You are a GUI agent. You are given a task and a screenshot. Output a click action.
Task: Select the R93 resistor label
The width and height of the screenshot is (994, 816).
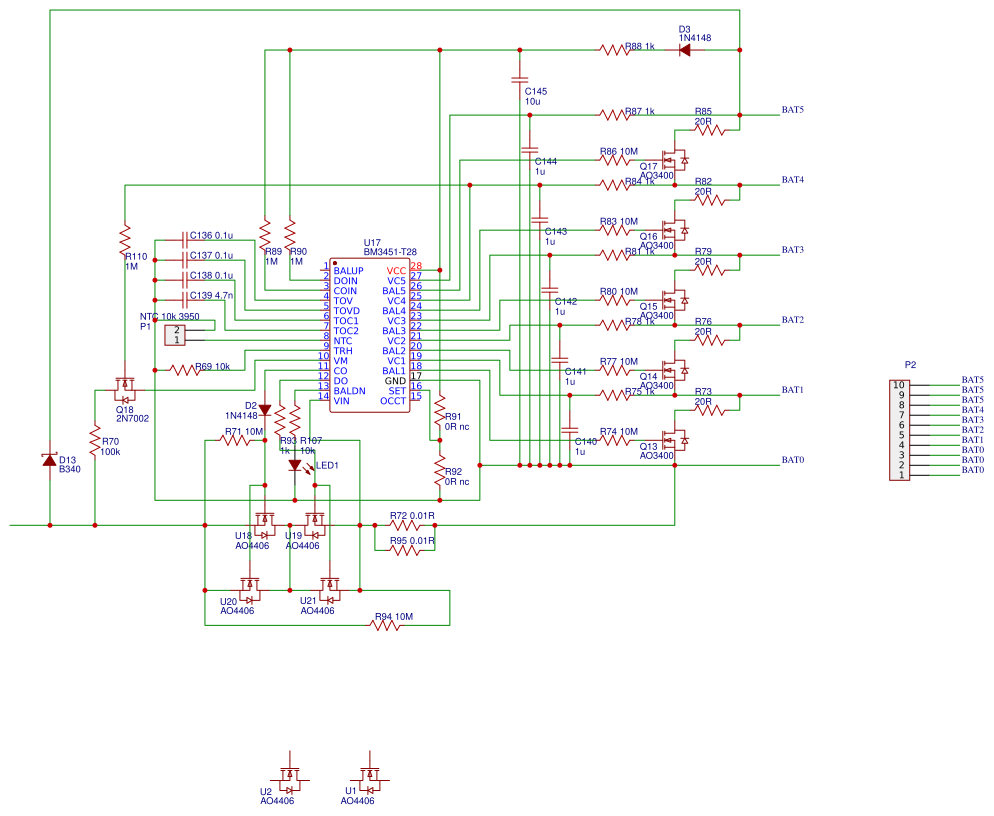(x=288, y=440)
